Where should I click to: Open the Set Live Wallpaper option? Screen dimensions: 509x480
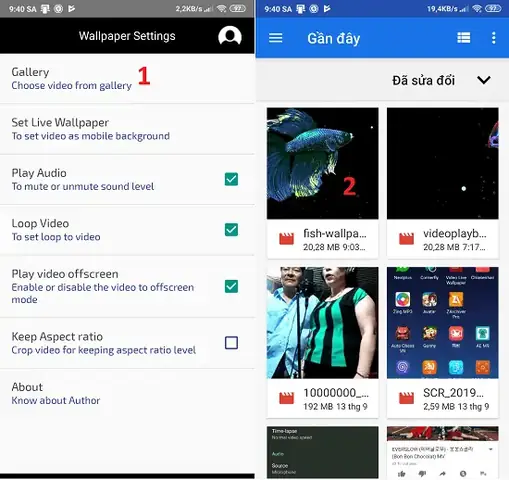click(127, 129)
